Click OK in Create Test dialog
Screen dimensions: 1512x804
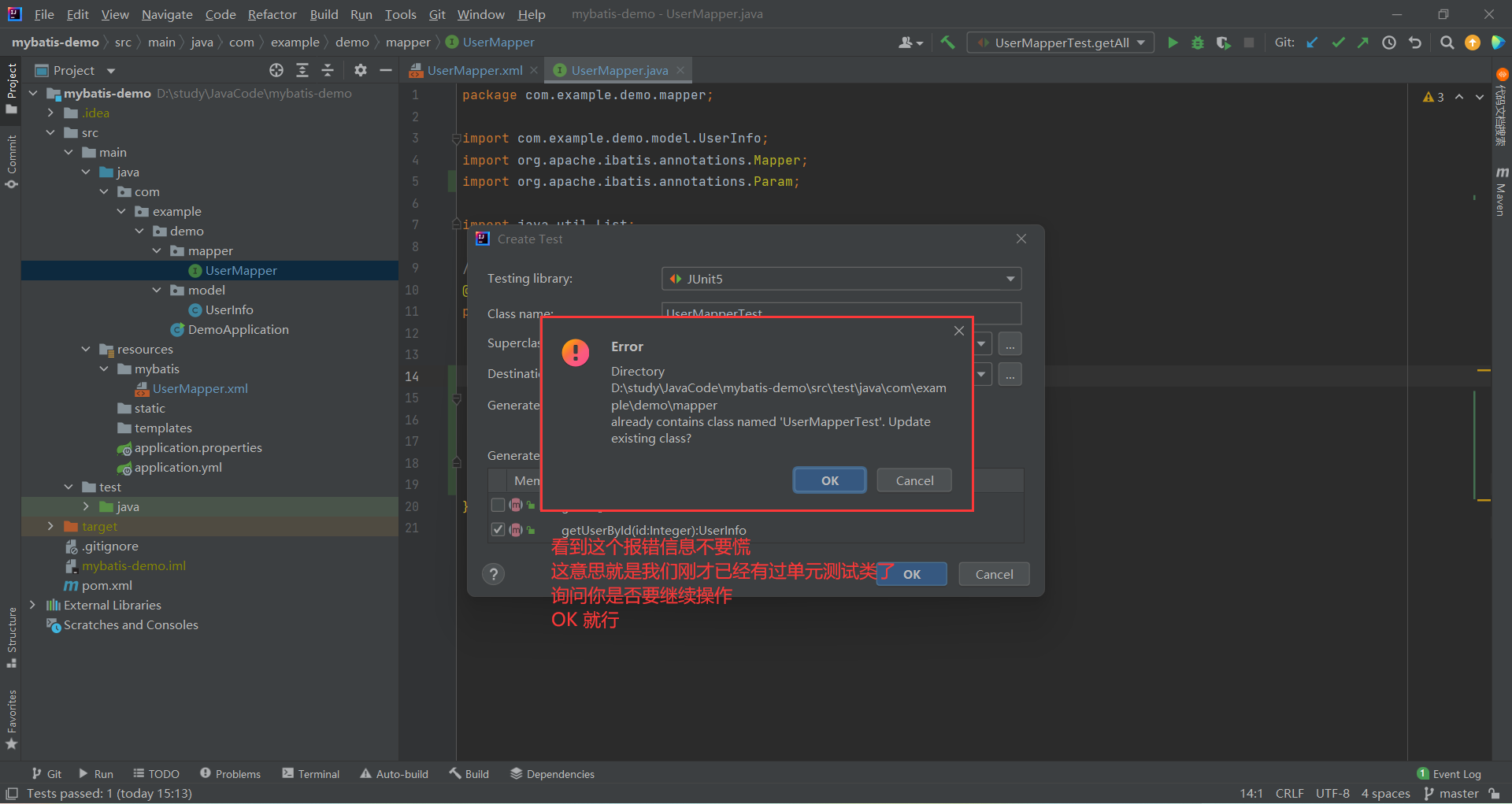coord(912,574)
